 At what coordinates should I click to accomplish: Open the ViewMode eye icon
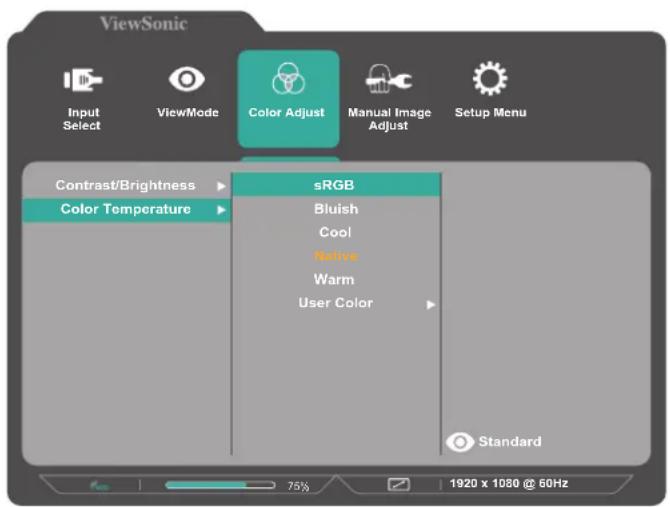tap(187, 79)
